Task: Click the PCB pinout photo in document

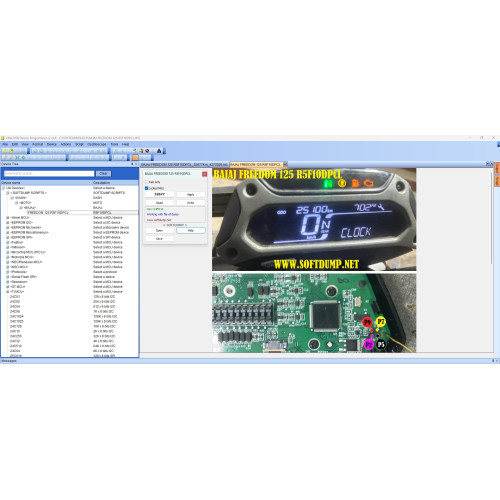Action: click(x=314, y=313)
